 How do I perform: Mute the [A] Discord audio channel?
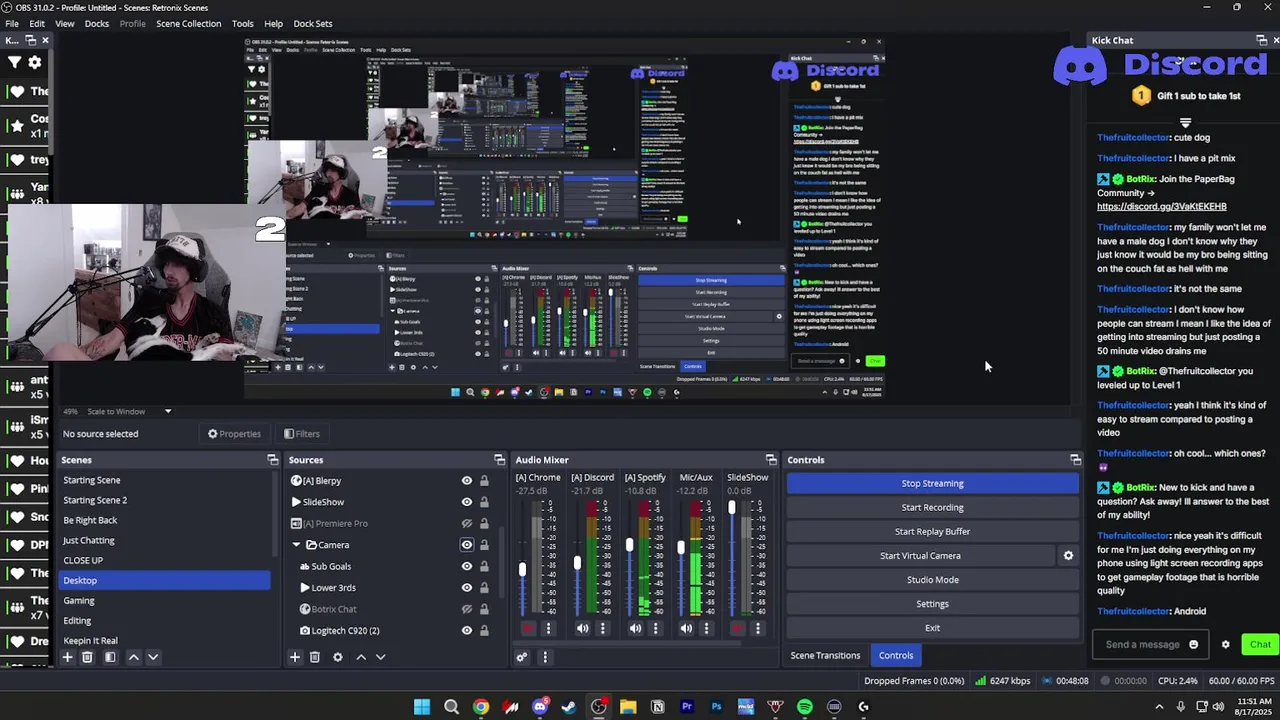(582, 628)
